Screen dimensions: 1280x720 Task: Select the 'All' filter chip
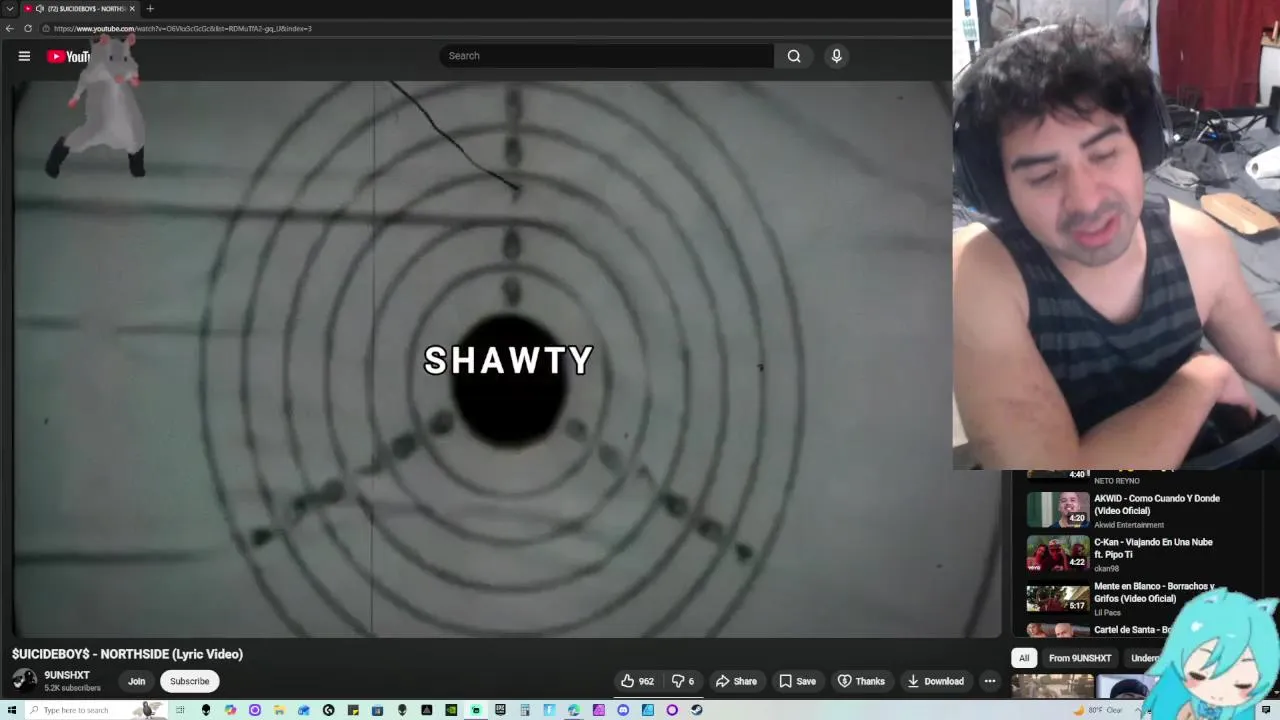coord(1023,658)
